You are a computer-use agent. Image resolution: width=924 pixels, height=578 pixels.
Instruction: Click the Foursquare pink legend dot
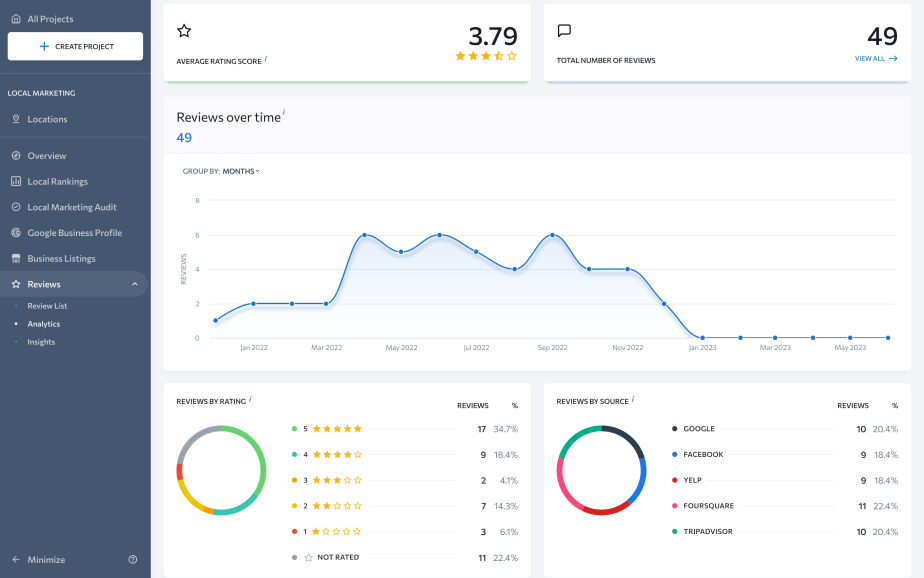click(674, 506)
